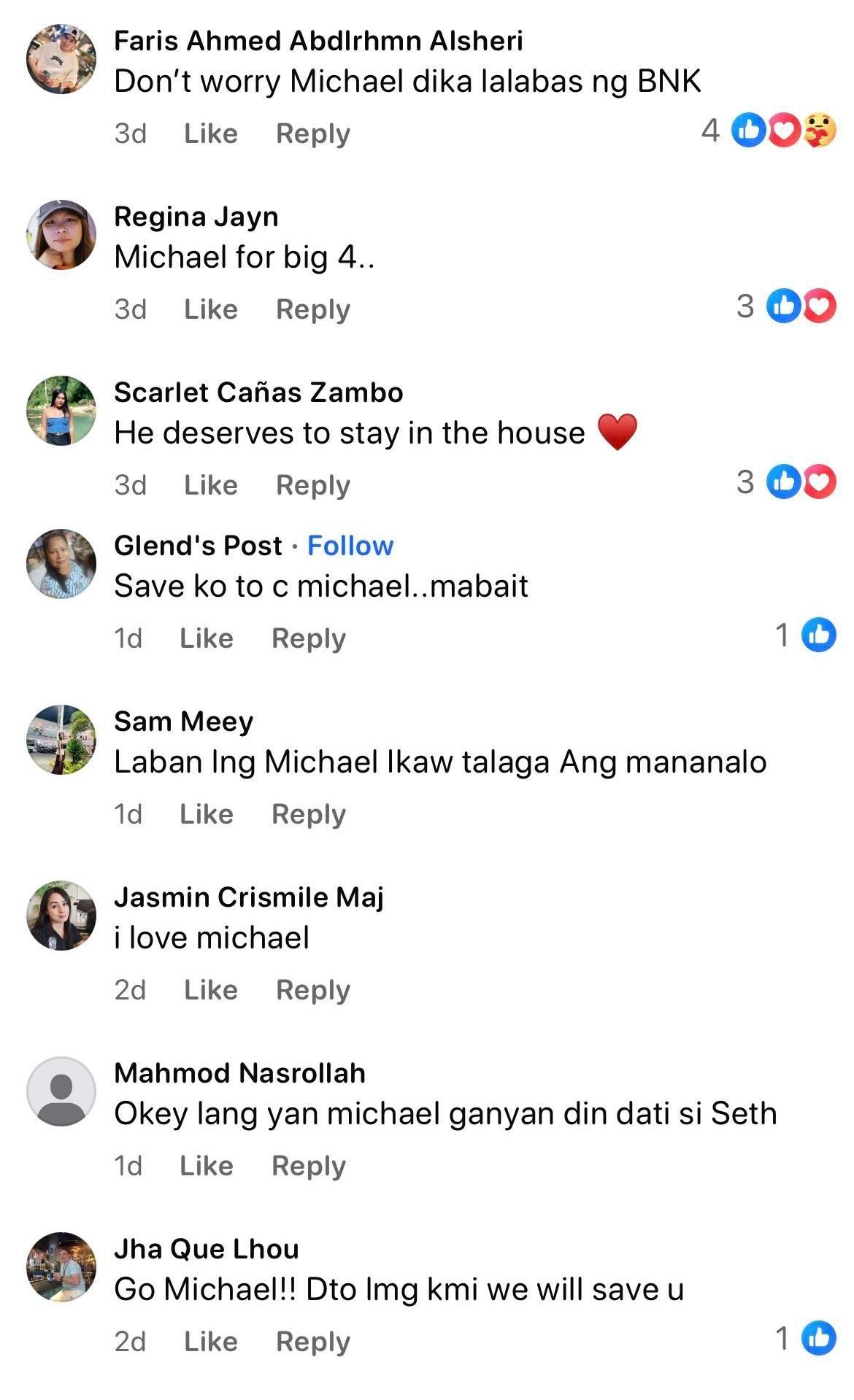
Task: Reply to Regina Jayn's comment
Action: point(312,309)
